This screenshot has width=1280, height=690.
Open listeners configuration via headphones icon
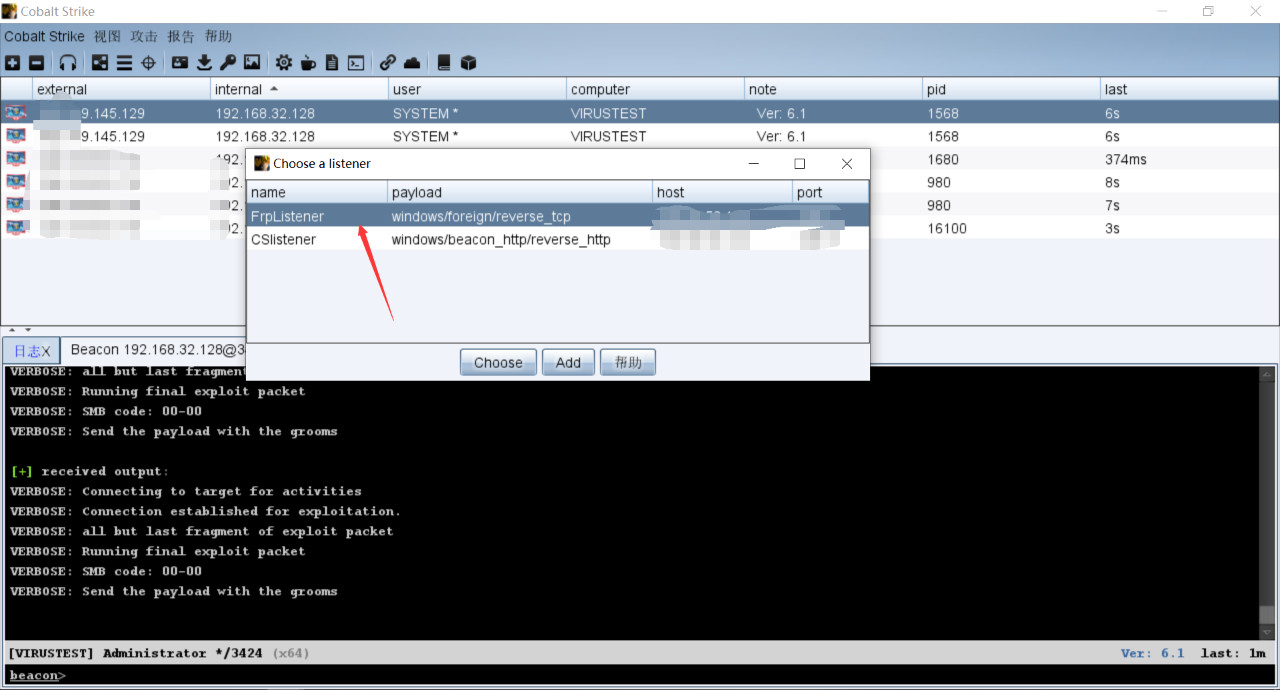68,62
